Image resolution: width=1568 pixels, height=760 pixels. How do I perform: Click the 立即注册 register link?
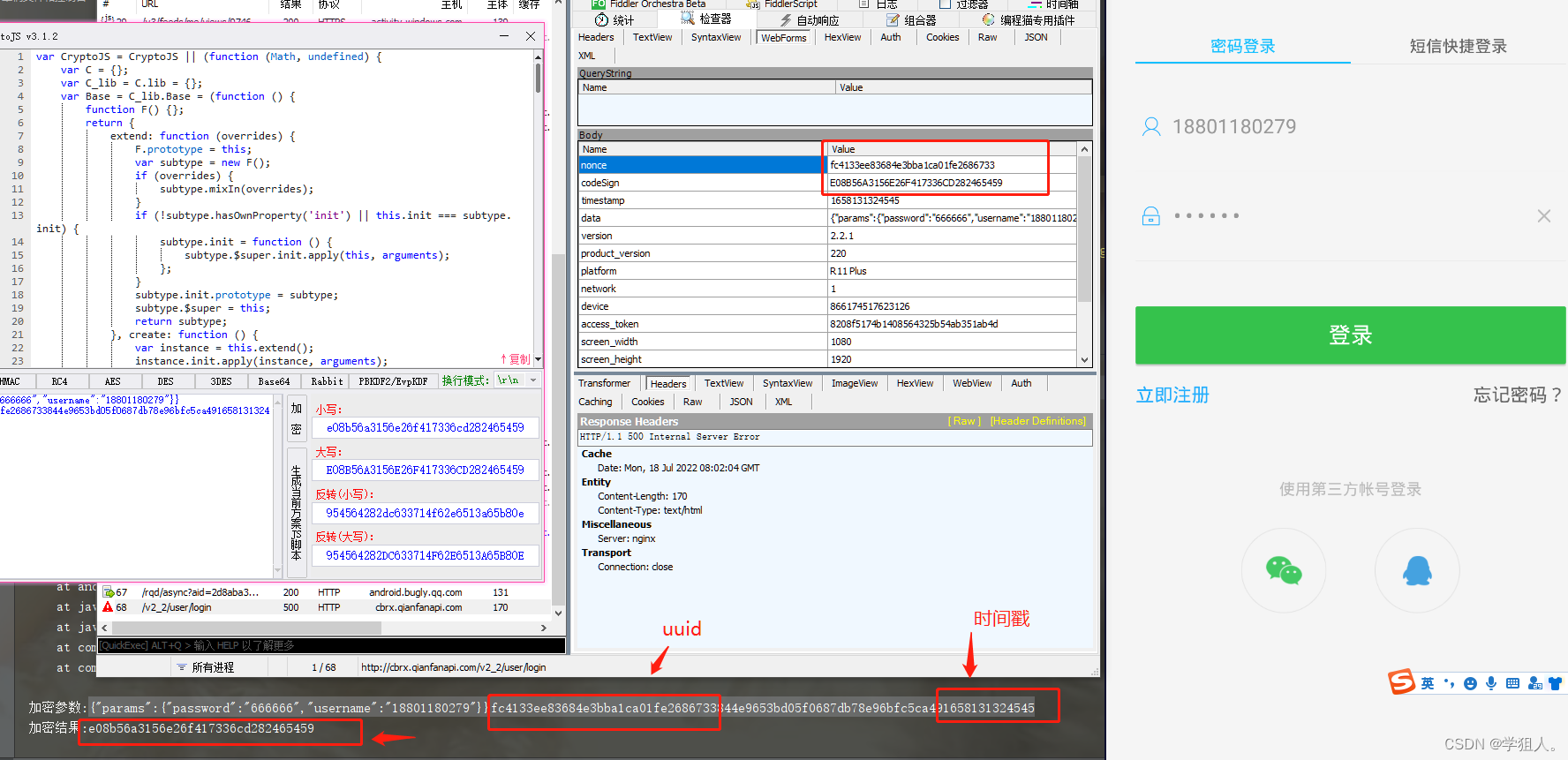tap(1172, 395)
